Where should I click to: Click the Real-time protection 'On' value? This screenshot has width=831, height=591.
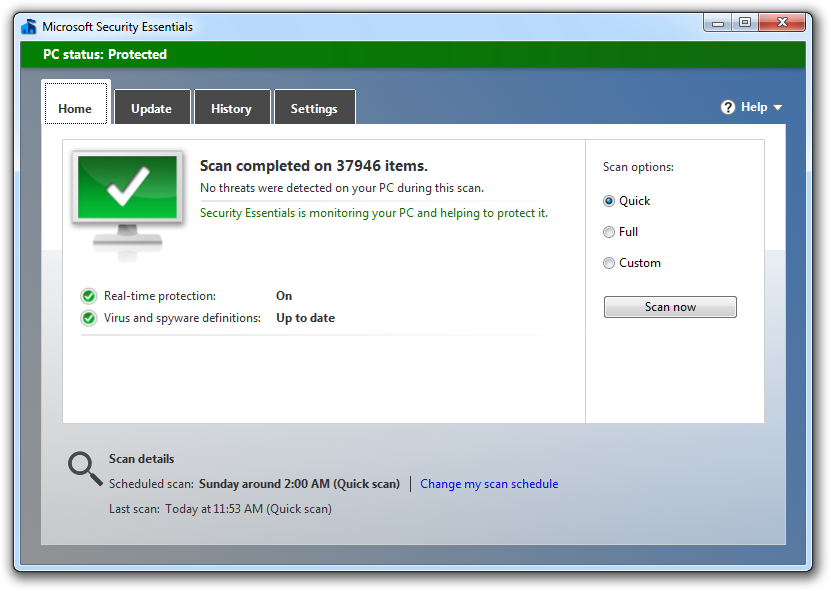click(x=284, y=296)
